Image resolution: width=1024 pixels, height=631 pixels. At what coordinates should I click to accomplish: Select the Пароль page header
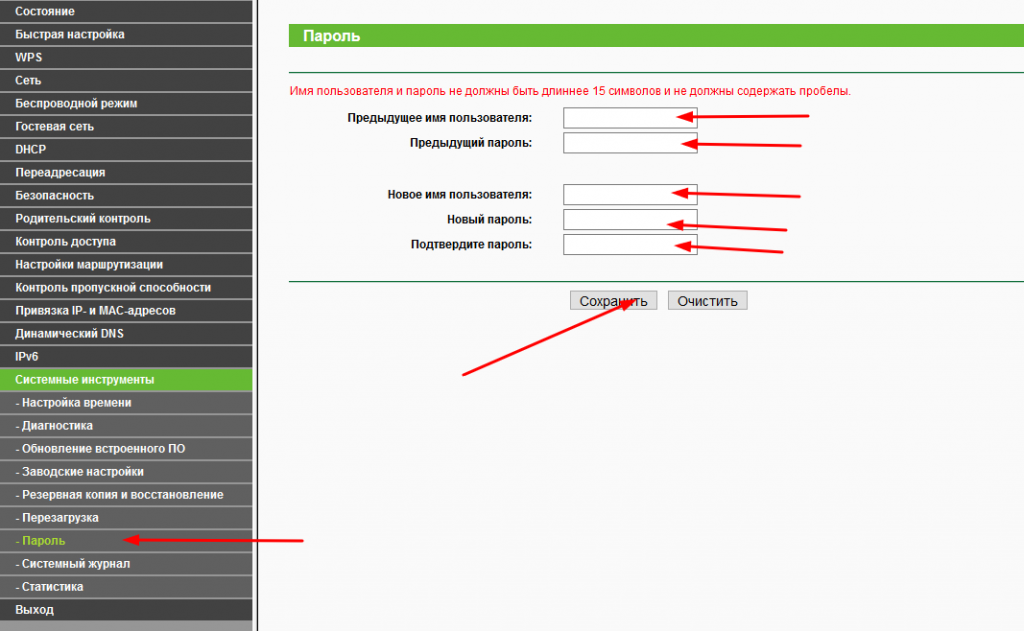(x=656, y=36)
